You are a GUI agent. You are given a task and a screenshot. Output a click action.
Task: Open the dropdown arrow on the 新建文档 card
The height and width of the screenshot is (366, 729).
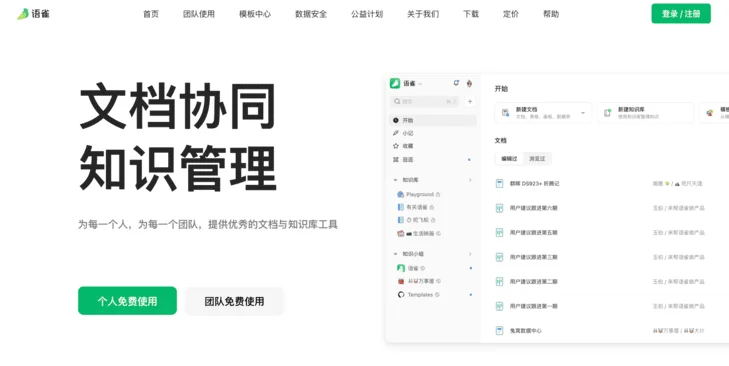click(x=583, y=113)
